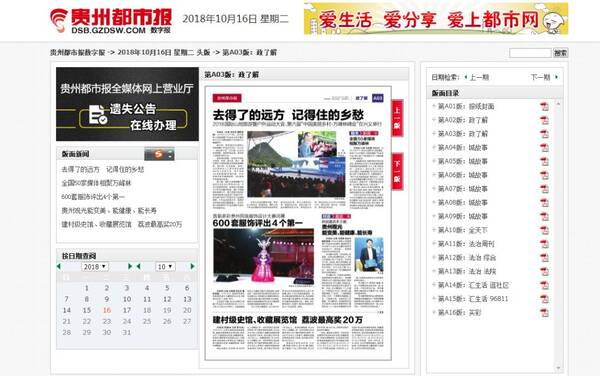Open the year dropdown showing 2018

(x=95, y=267)
